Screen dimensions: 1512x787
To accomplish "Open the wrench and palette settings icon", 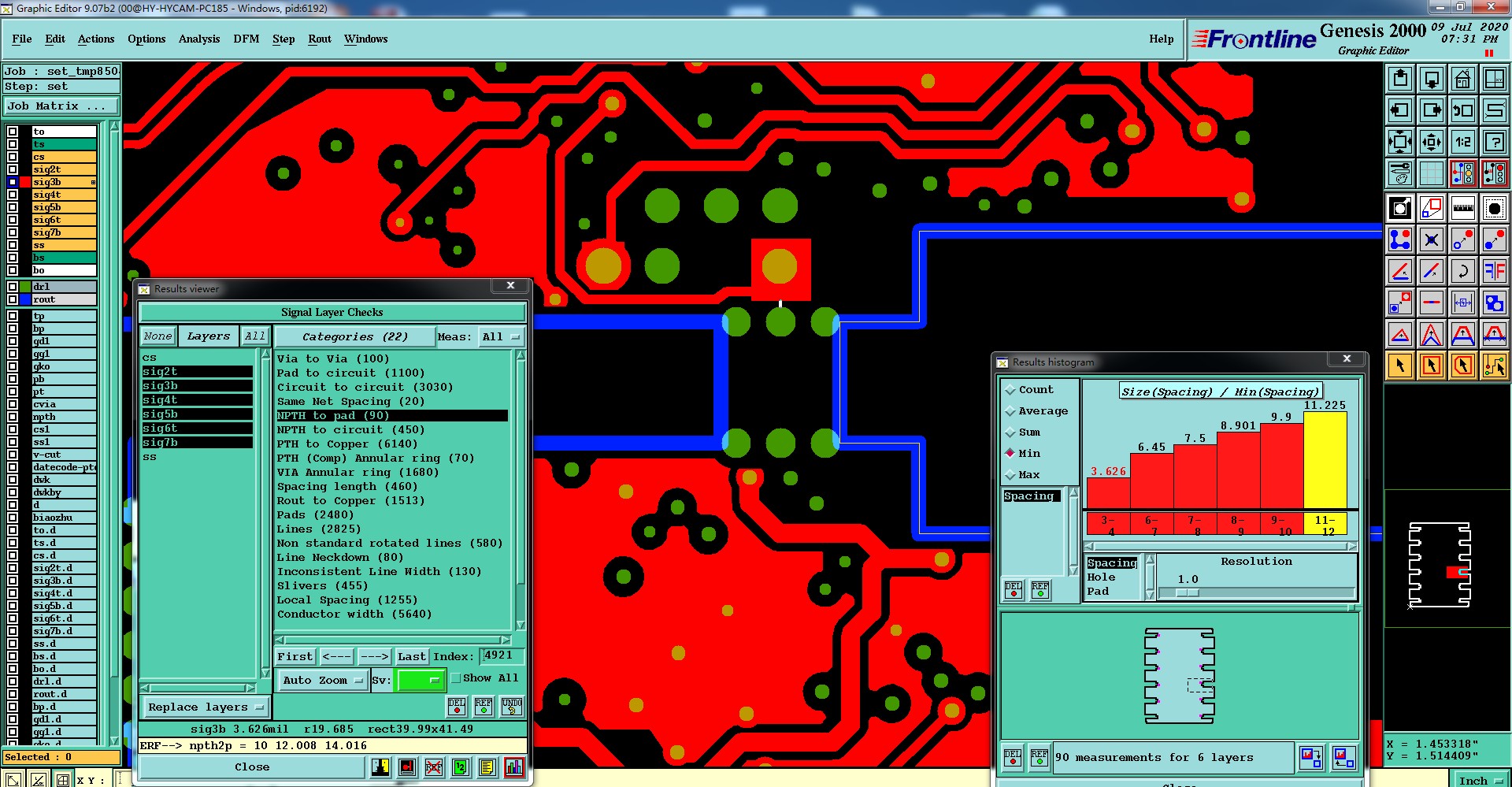I will coord(1400,173).
